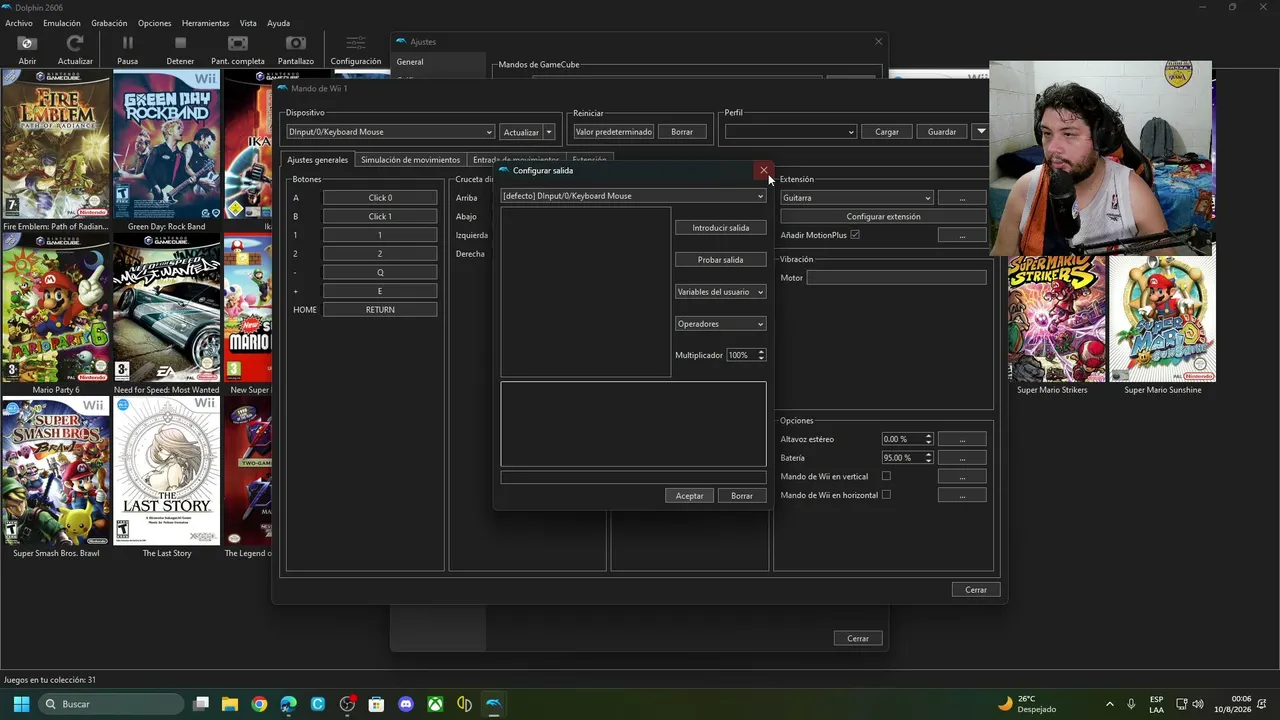
Task: Stop emulation with the Detener icon
Action: 180,43
